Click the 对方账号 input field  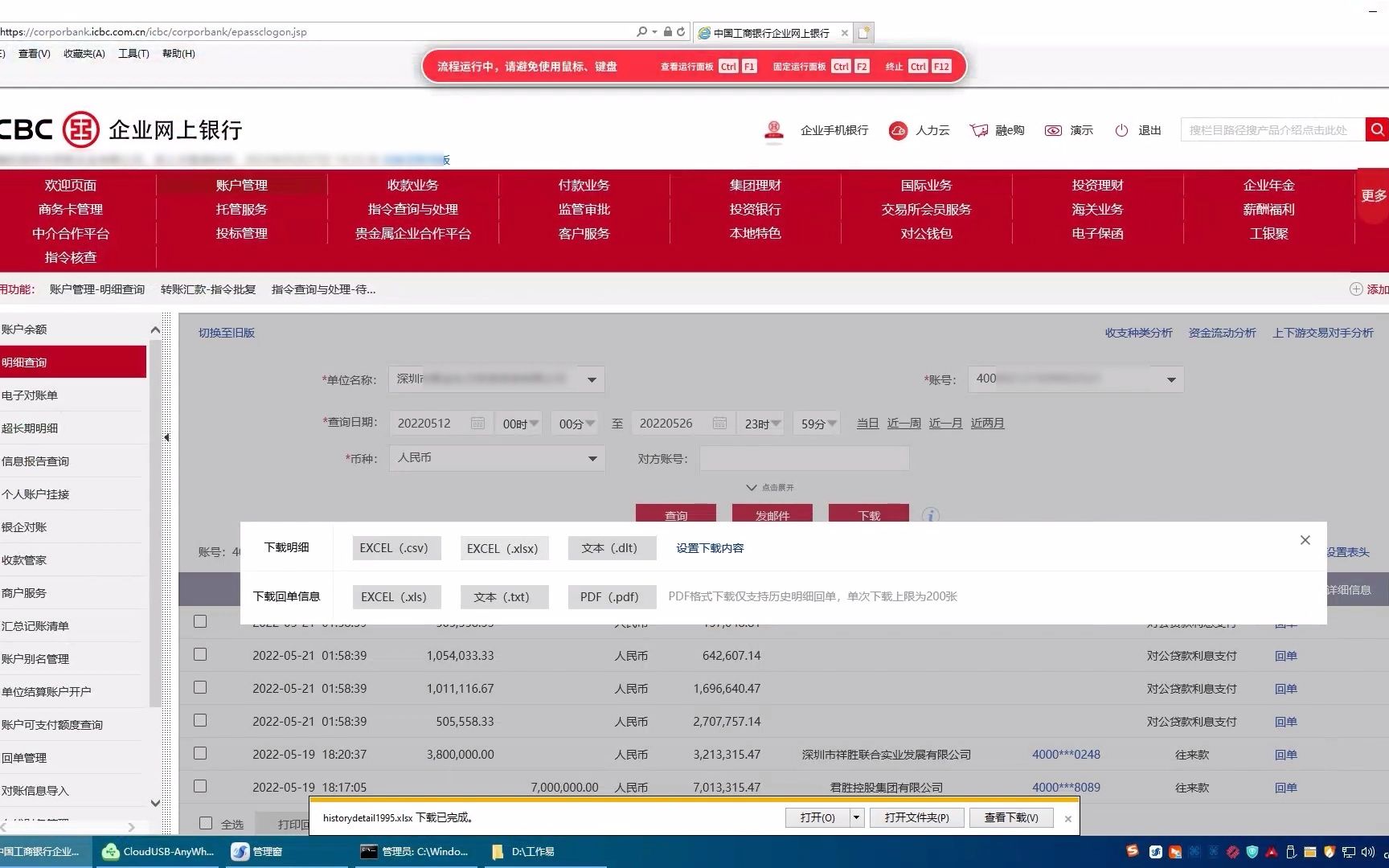(x=803, y=458)
